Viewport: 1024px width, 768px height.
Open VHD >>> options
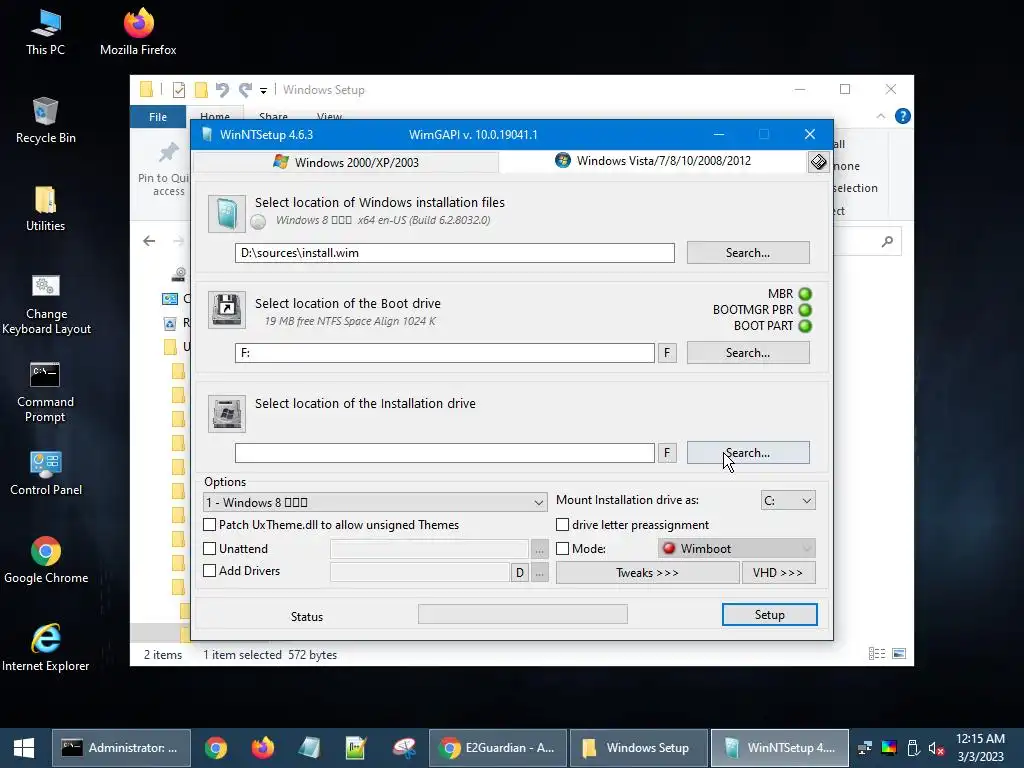click(x=778, y=573)
